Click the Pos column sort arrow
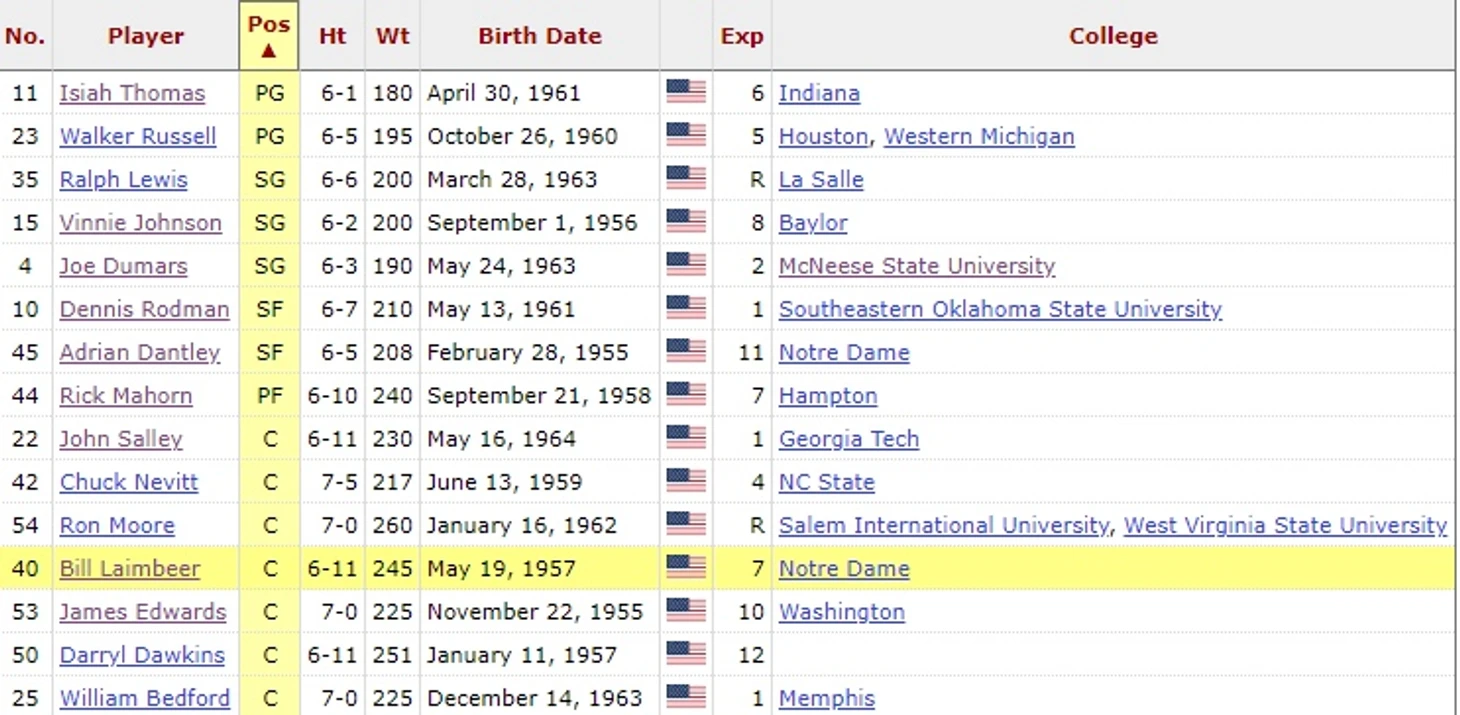This screenshot has width=1460, height=715. [269, 50]
